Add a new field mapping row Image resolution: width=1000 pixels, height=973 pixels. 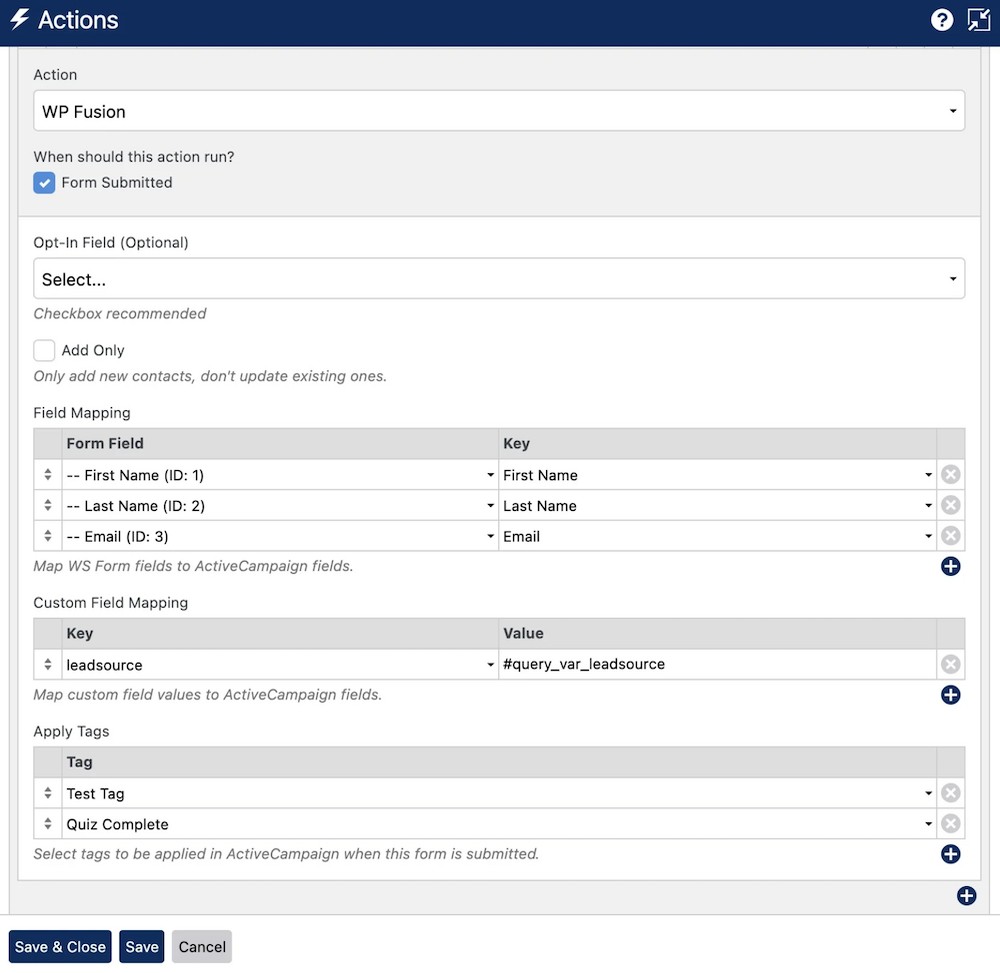coord(950,566)
